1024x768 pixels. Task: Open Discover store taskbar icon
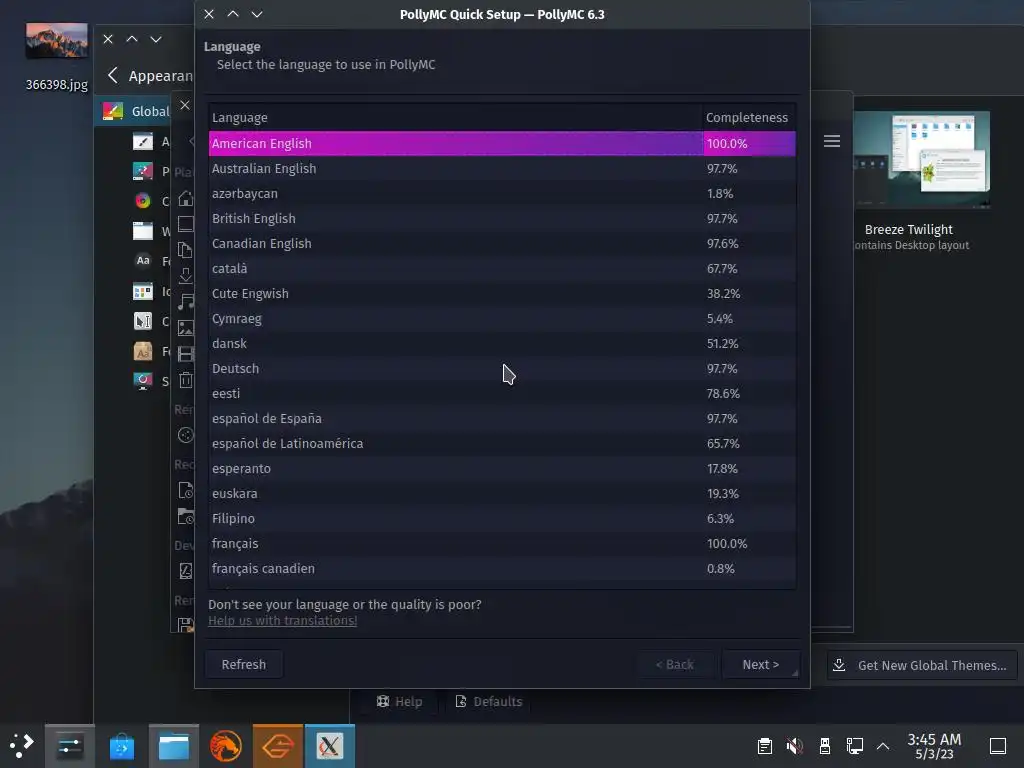pyautogui.click(x=121, y=746)
